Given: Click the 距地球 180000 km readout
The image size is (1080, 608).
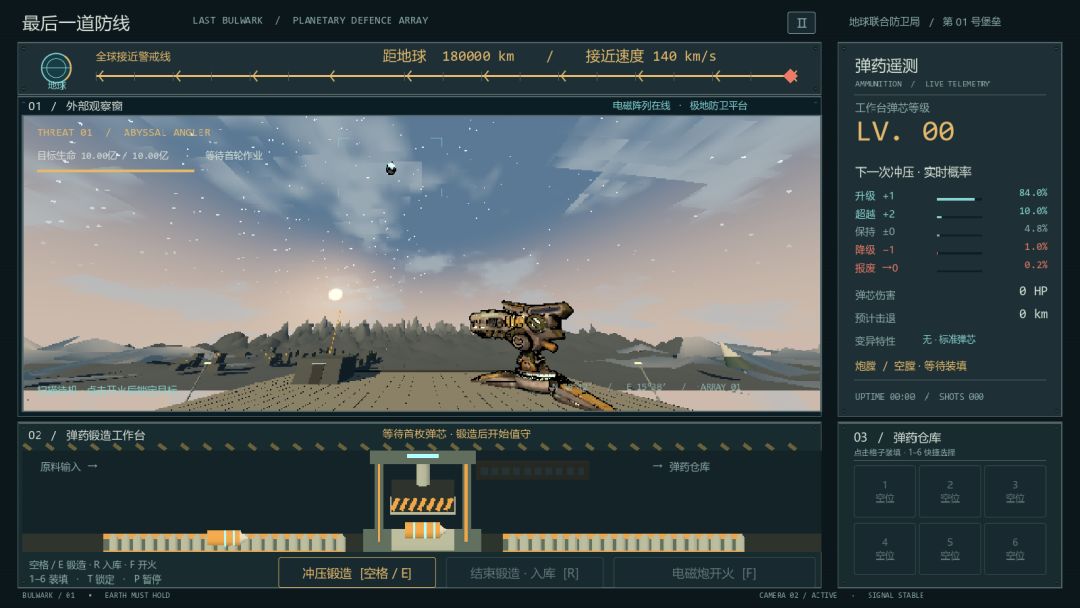Looking at the screenshot, I should pos(448,56).
